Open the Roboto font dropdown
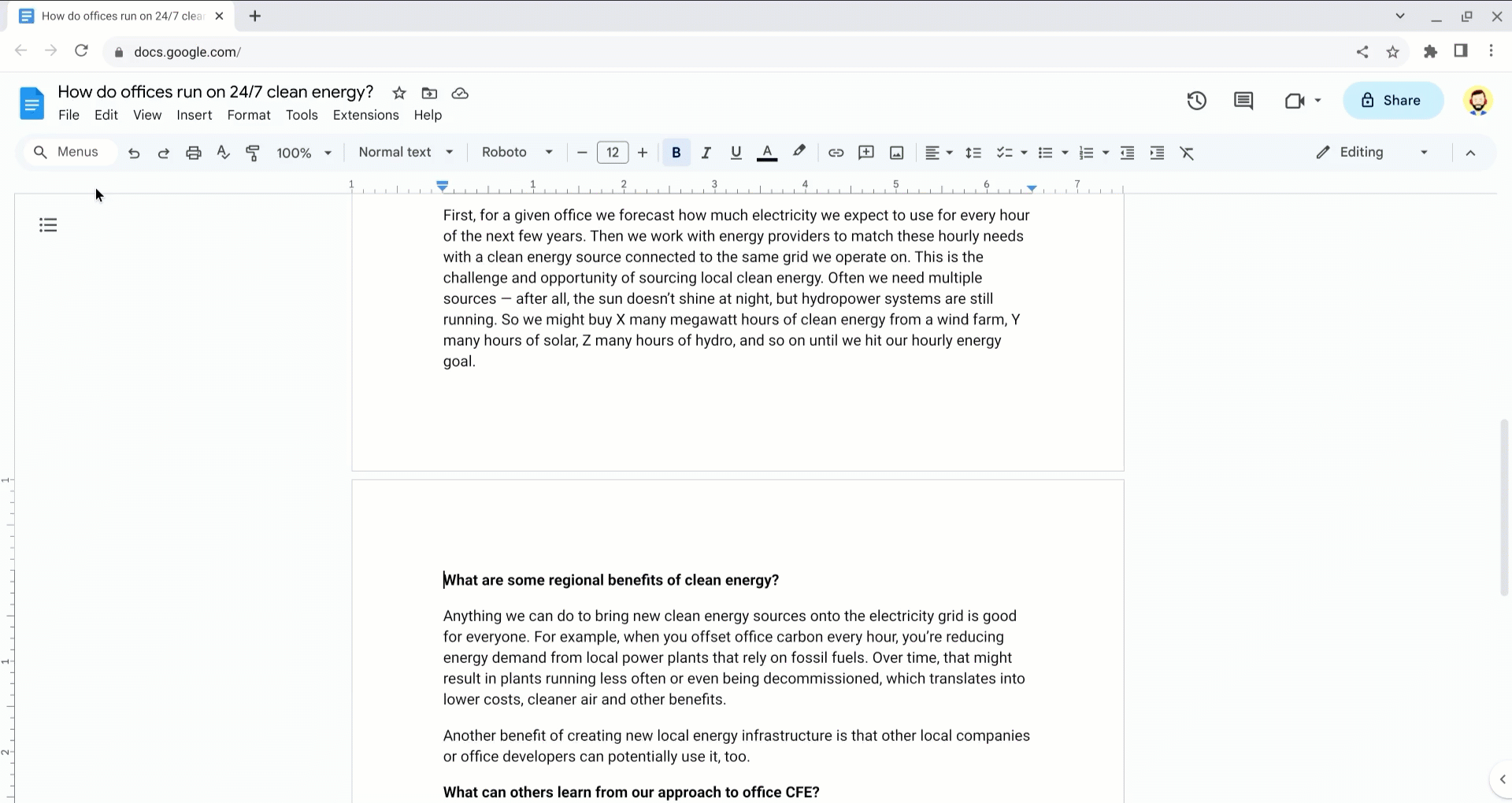Image resolution: width=1512 pixels, height=803 pixels. click(x=517, y=153)
